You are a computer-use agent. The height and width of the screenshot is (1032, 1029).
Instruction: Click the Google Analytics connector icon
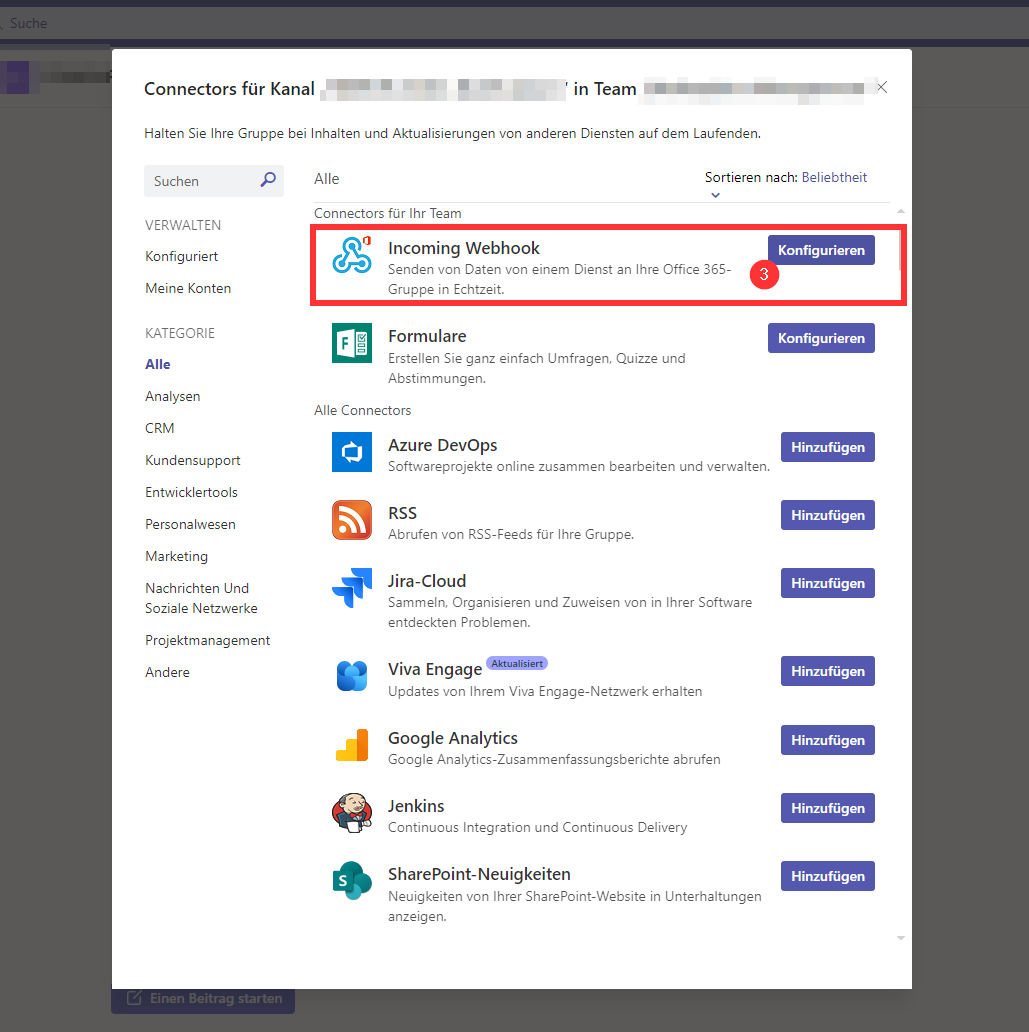[x=352, y=745]
